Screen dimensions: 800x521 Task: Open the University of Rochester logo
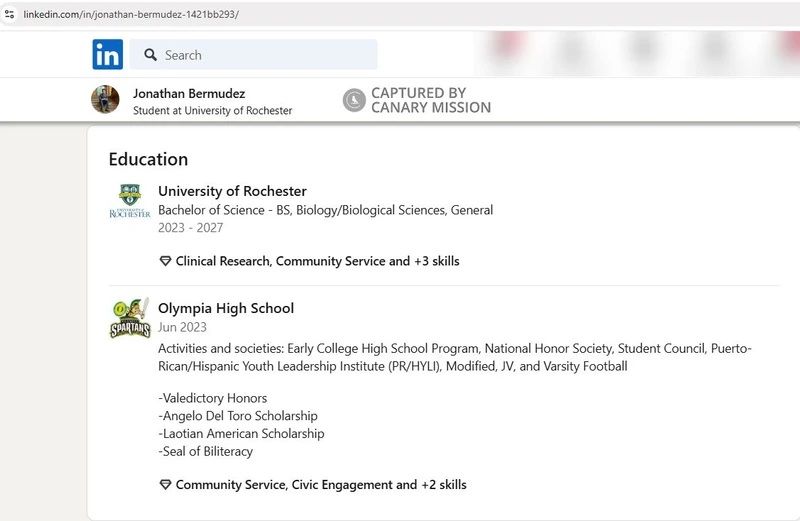[130, 201]
